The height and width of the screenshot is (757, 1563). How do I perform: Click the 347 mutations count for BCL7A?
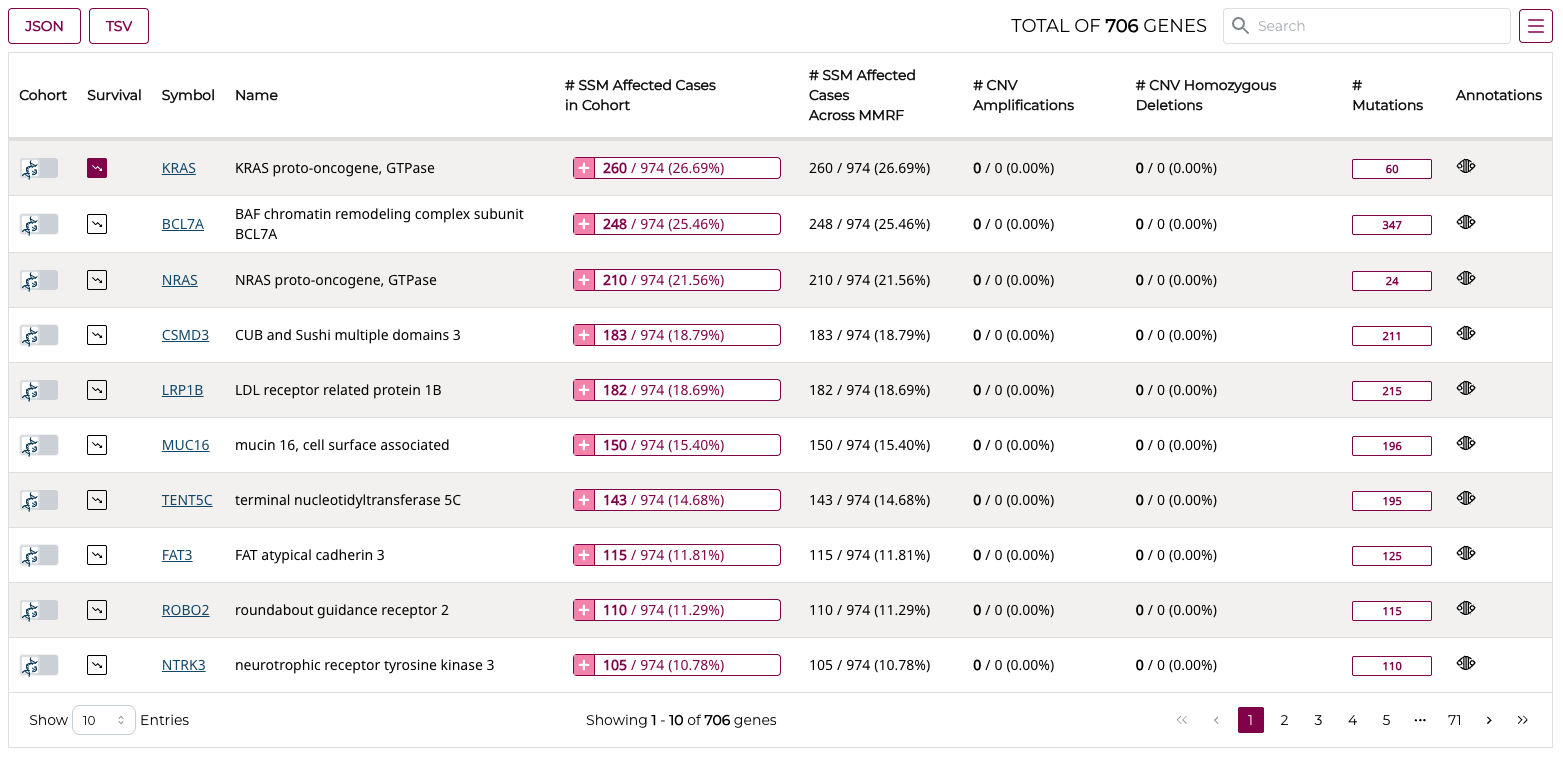(x=1391, y=225)
